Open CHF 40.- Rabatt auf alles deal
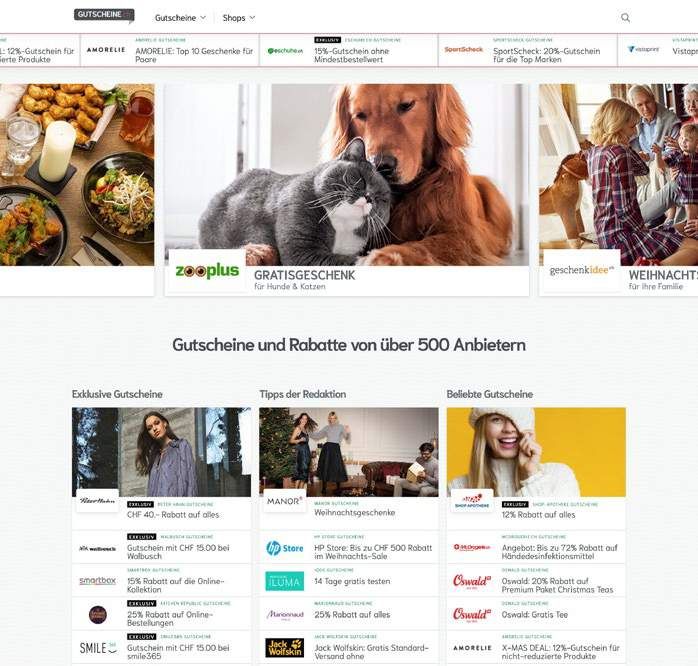The height and width of the screenshot is (666, 698). [x=173, y=515]
